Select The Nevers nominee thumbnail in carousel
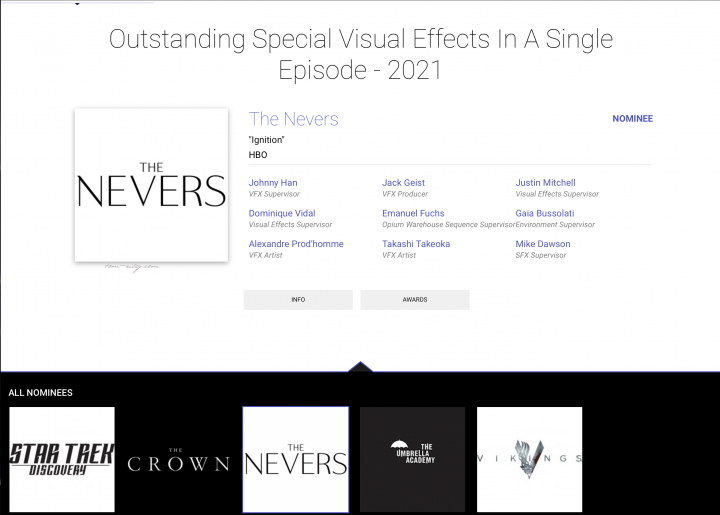This screenshot has height=515, width=720. tap(296, 459)
